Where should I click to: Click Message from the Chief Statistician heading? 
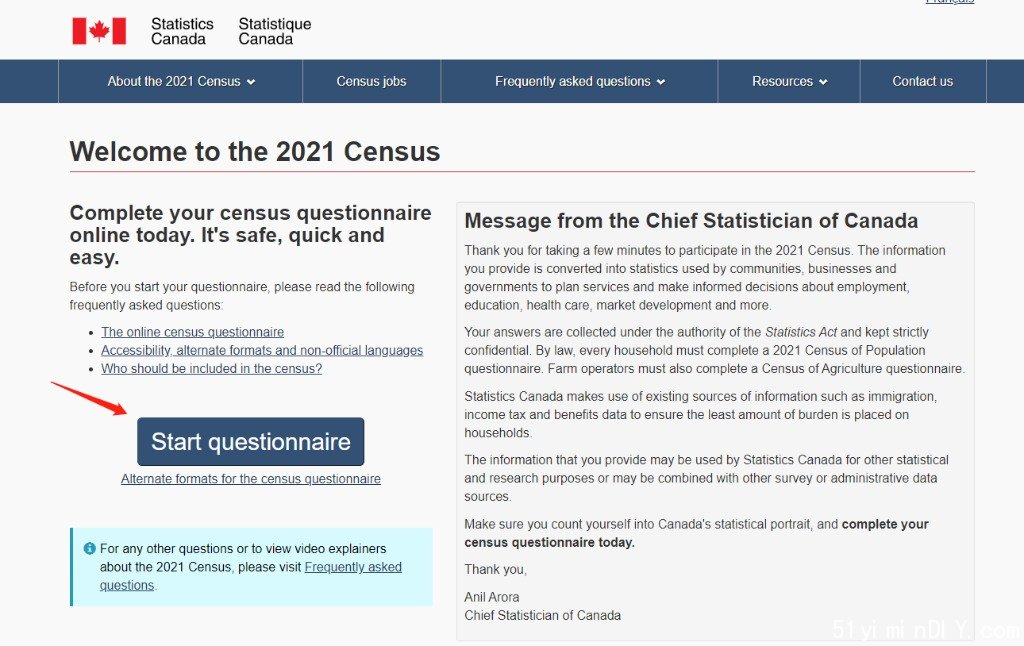pos(691,221)
